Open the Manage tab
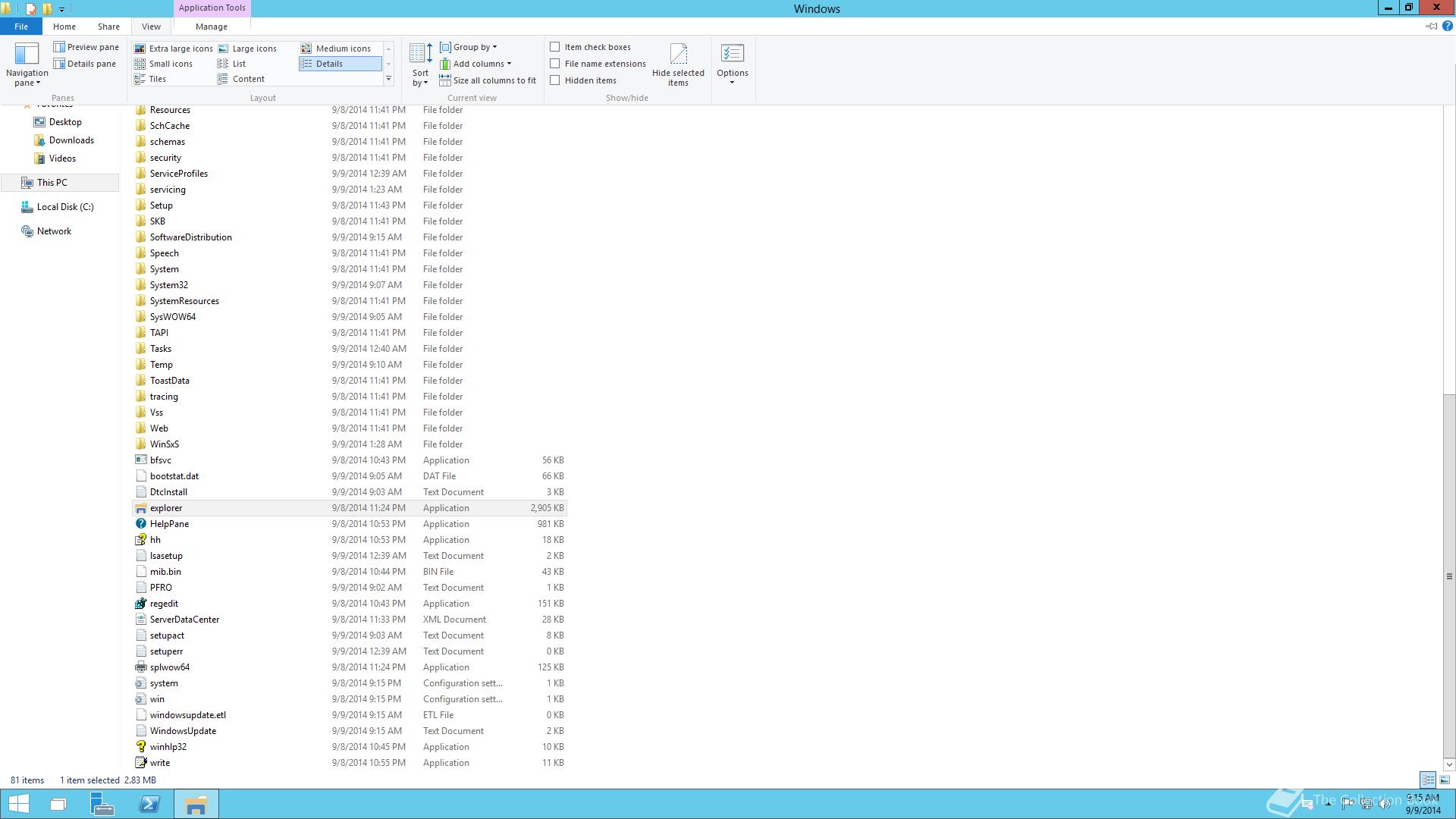The width and height of the screenshot is (1456, 819). (212, 27)
